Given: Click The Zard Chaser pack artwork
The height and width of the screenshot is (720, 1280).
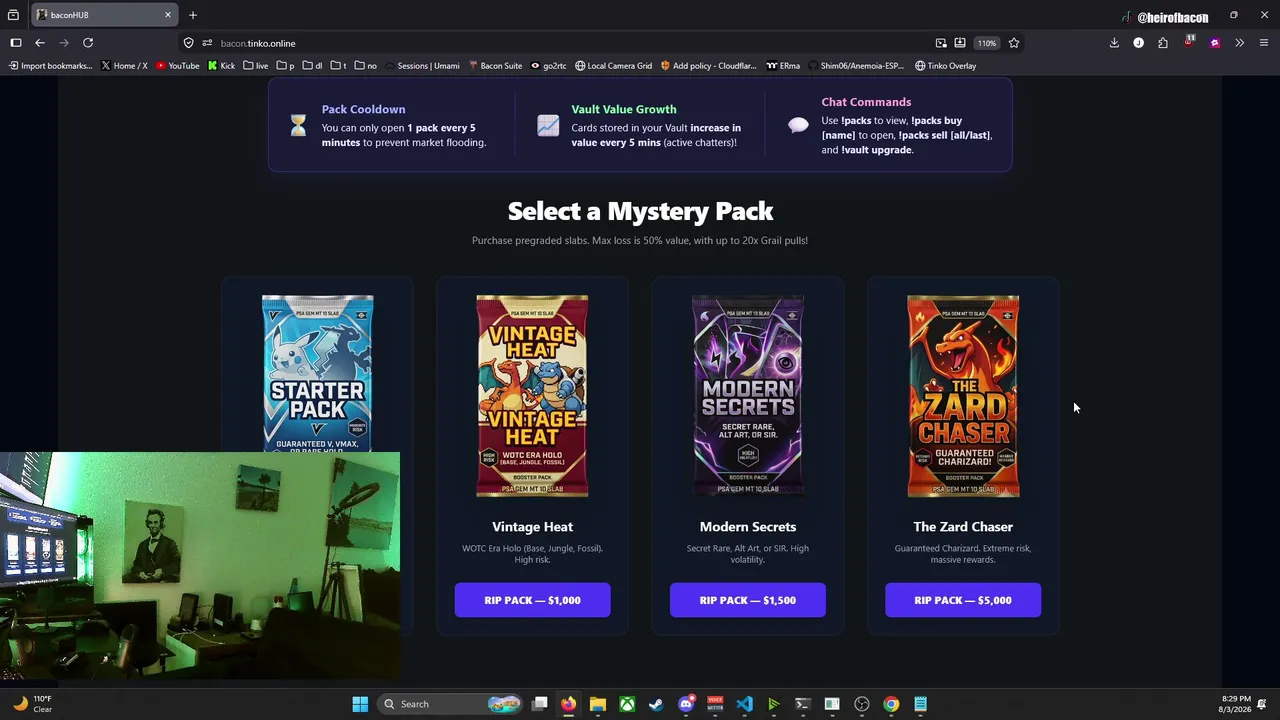Looking at the screenshot, I should (963, 396).
